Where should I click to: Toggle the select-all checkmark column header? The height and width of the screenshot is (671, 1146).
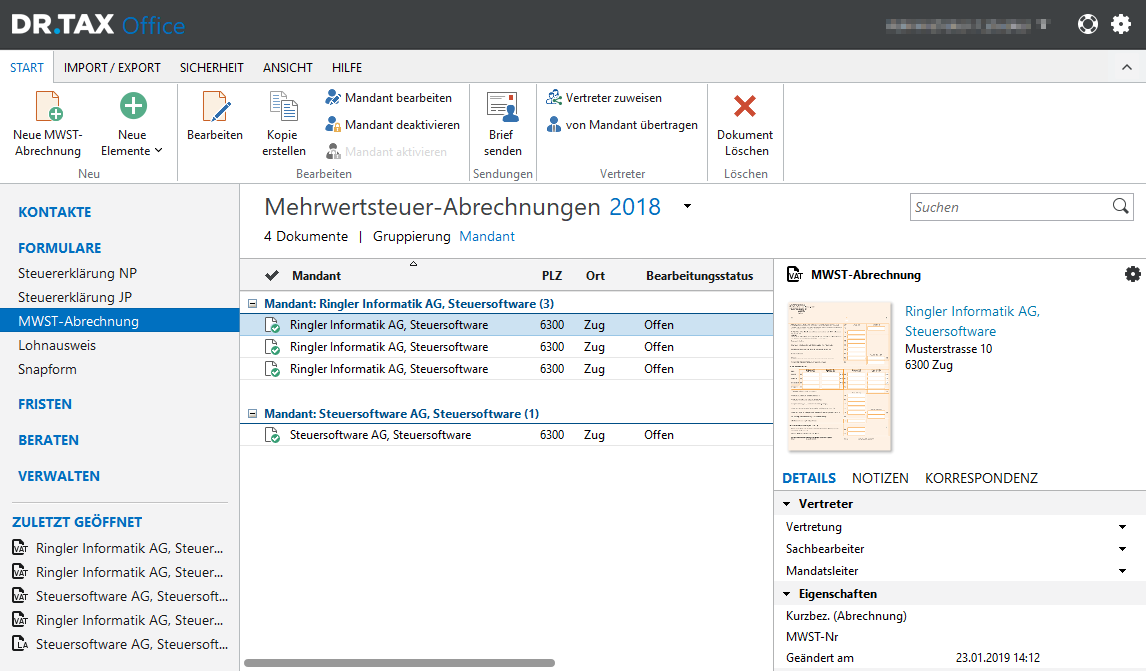click(272, 276)
